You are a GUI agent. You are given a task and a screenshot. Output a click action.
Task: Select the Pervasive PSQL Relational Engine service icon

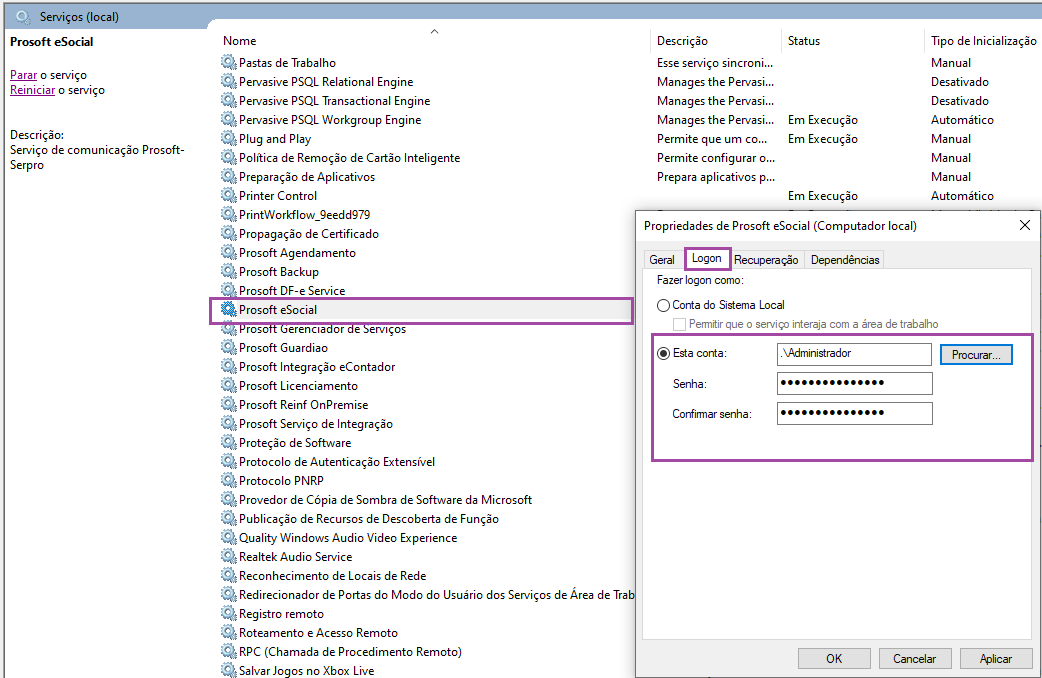(229, 82)
